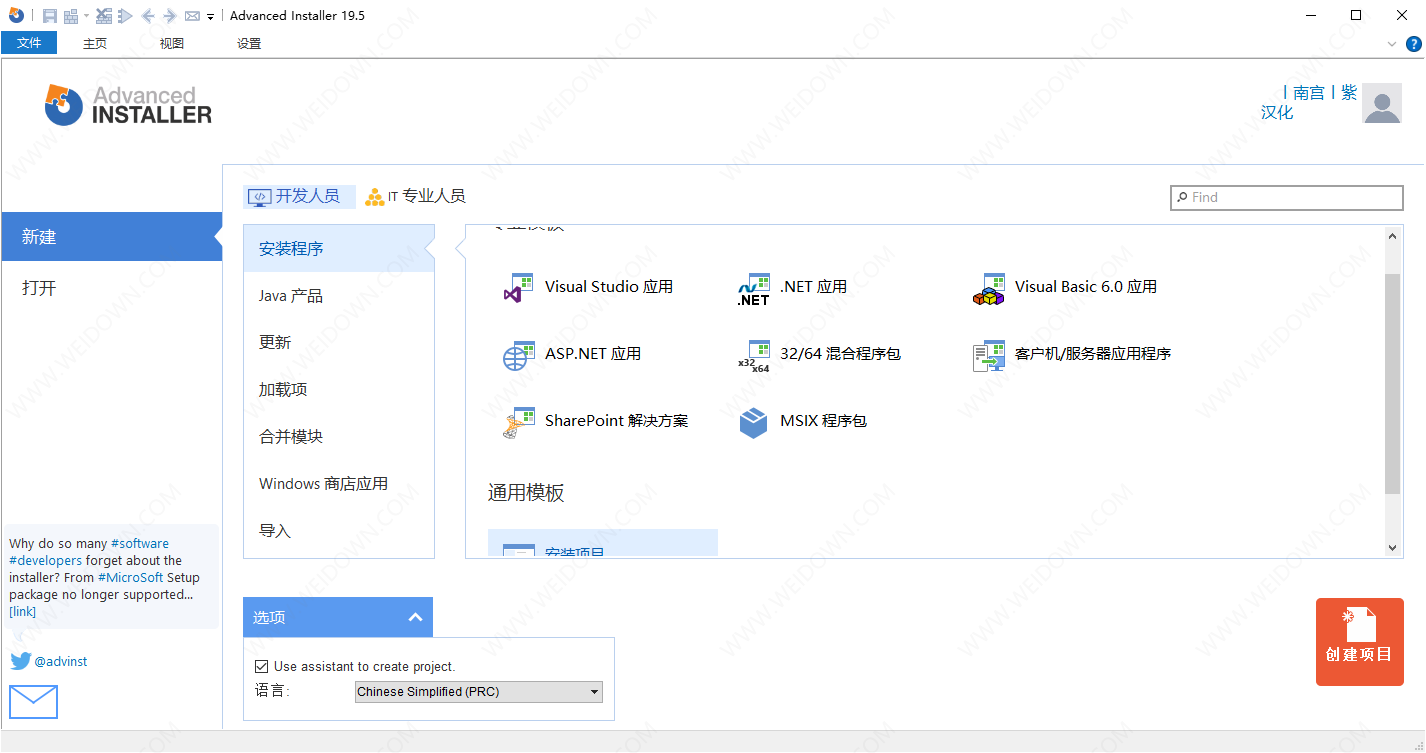This screenshot has width=1426, height=753.
Task: Select the 安装程序 category
Action: click(x=339, y=248)
